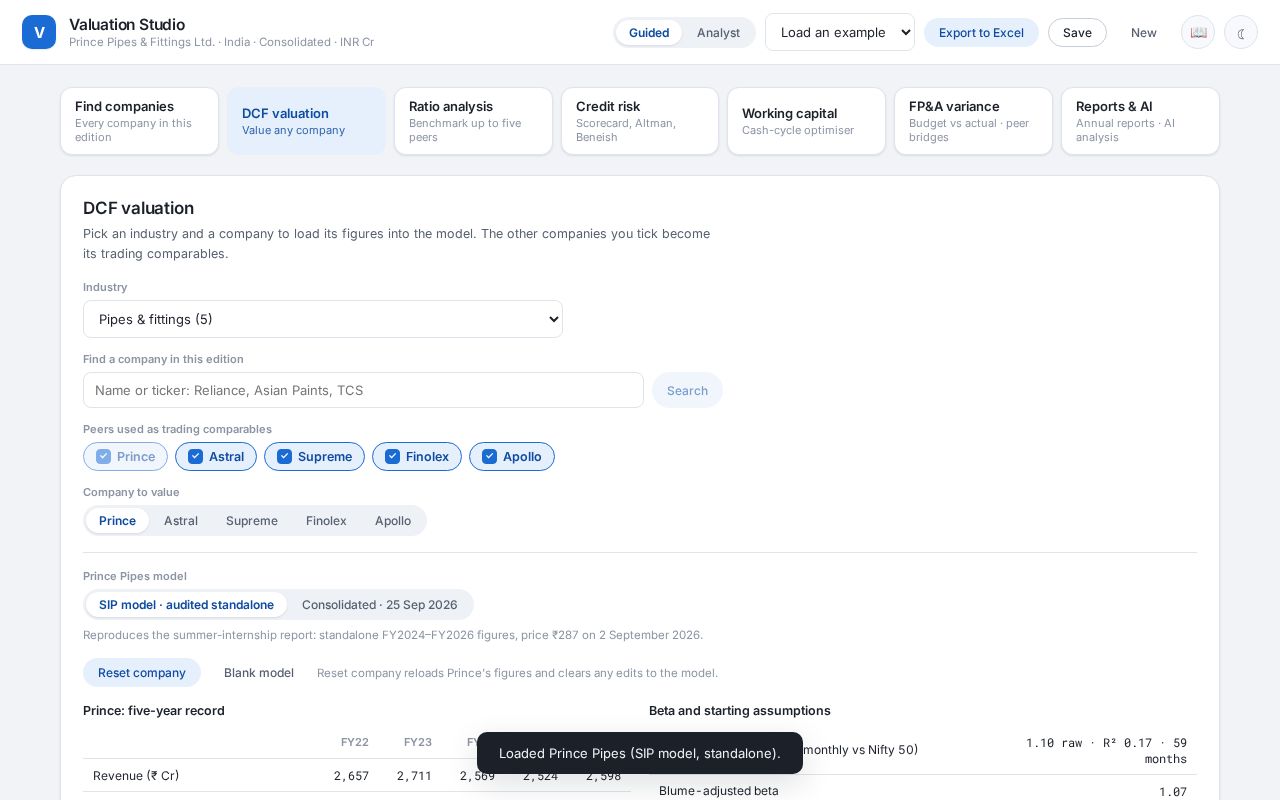This screenshot has height=800, width=1280.
Task: Dismiss the Loaded Prince Pipes toast
Action: coord(640,753)
